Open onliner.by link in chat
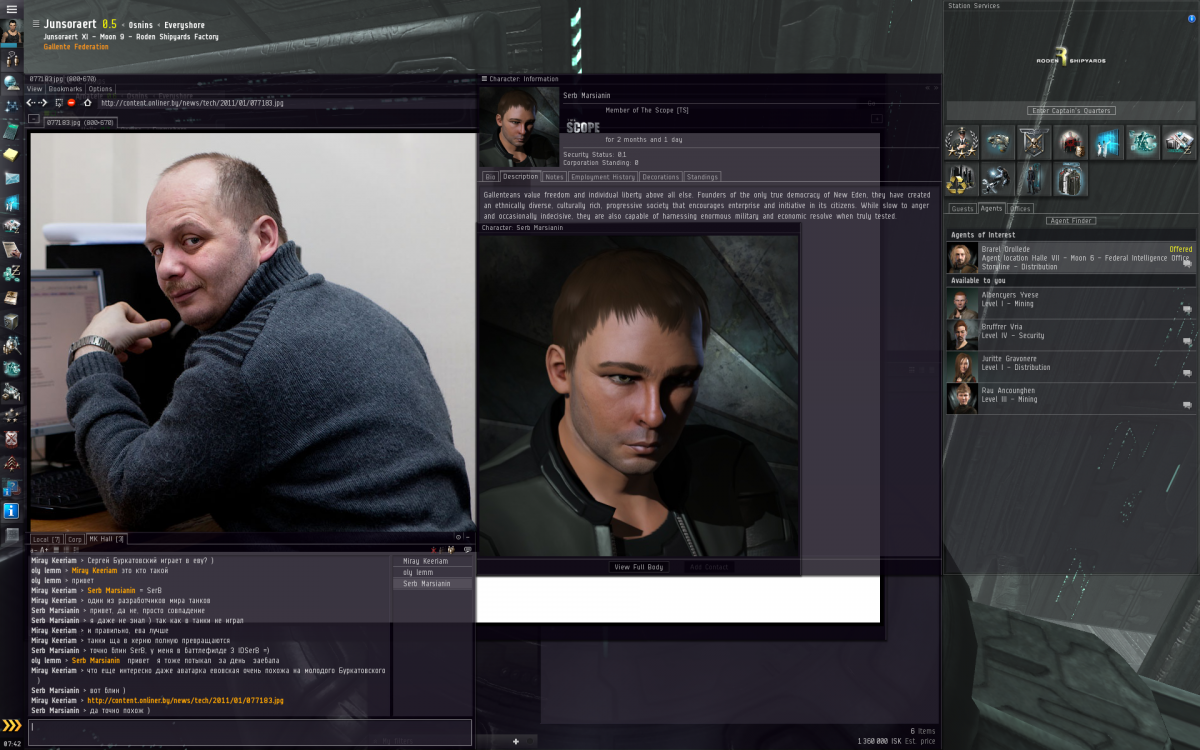1200x750 pixels. tap(185, 701)
